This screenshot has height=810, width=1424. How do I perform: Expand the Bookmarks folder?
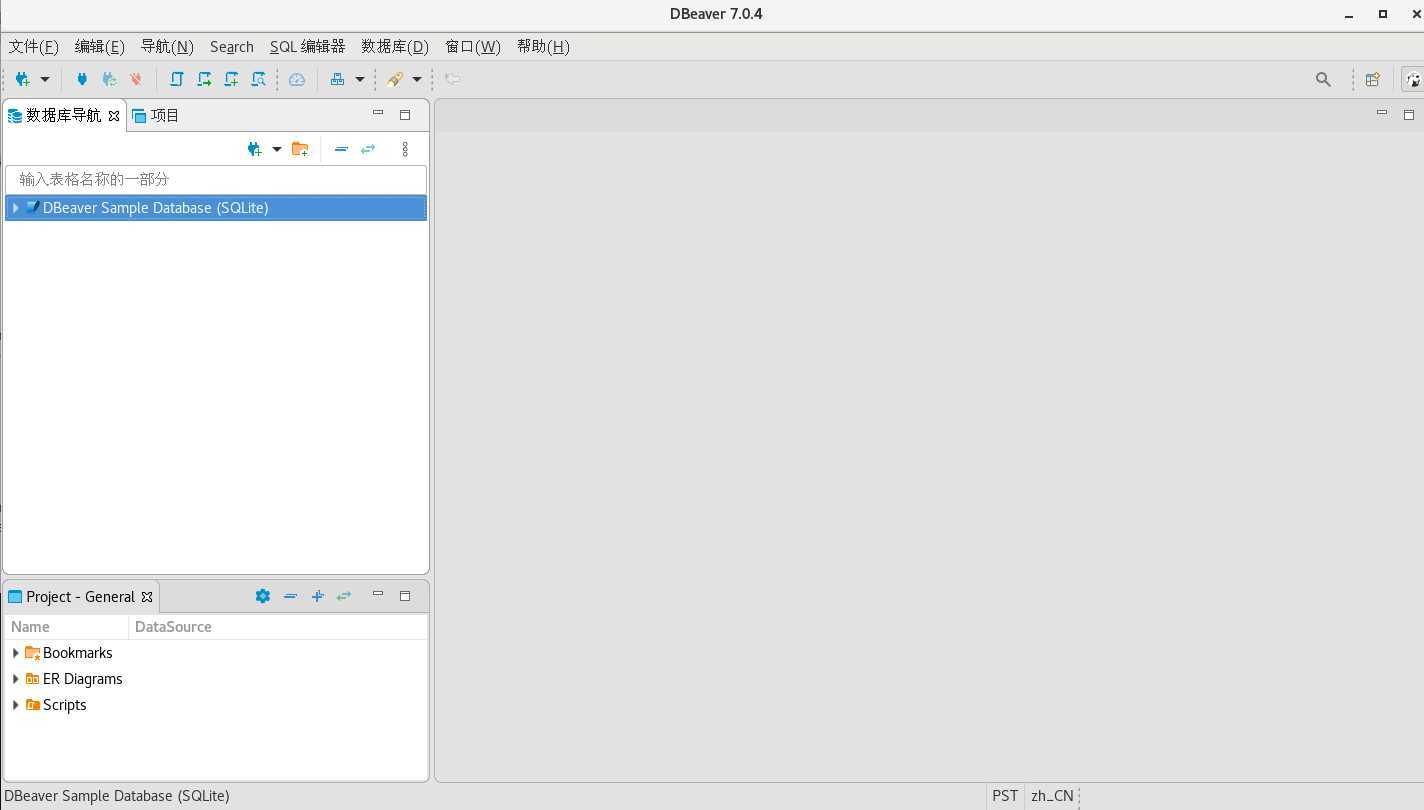click(x=15, y=653)
